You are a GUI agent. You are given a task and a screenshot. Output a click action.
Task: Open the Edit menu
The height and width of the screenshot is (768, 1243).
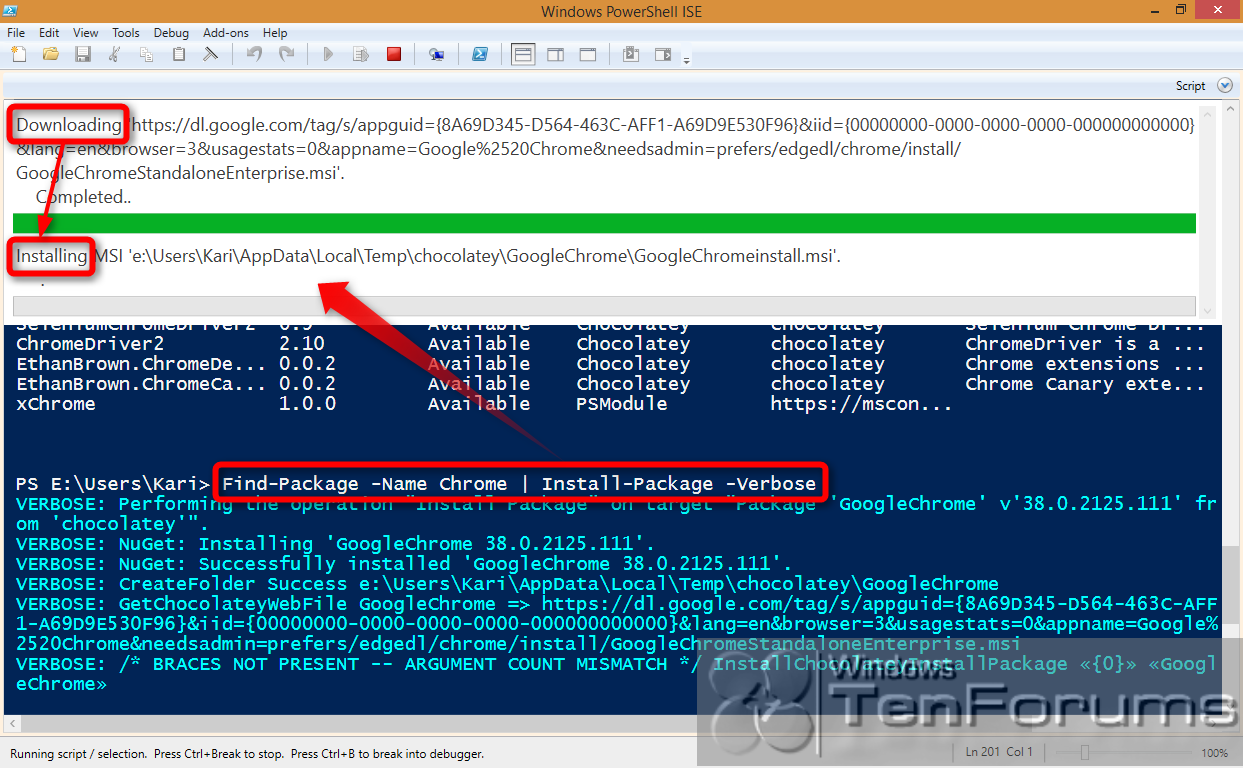pyautogui.click(x=49, y=33)
